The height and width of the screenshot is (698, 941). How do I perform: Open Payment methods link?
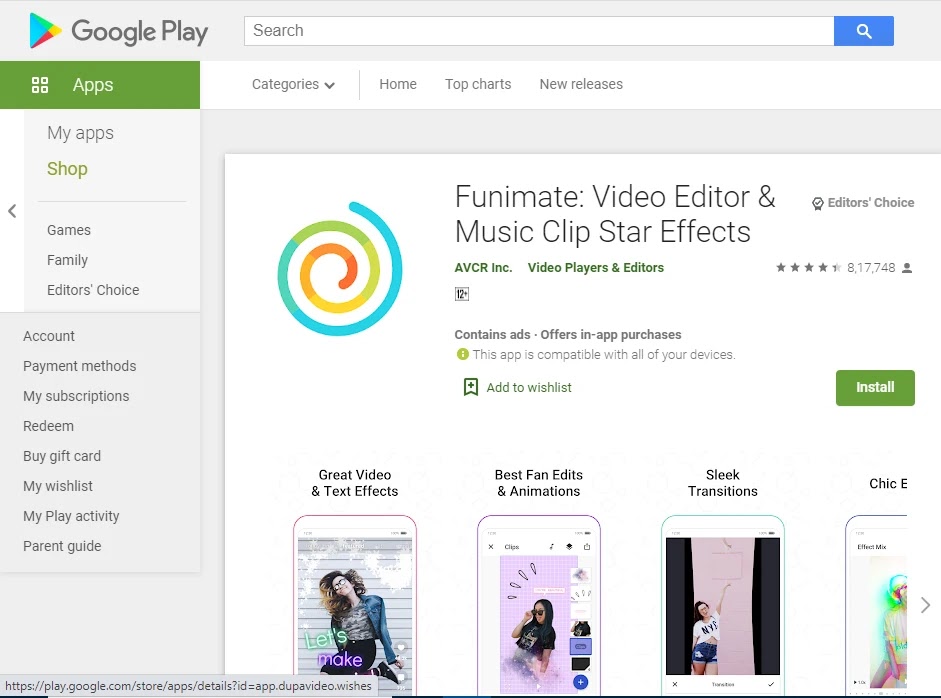[x=79, y=366]
